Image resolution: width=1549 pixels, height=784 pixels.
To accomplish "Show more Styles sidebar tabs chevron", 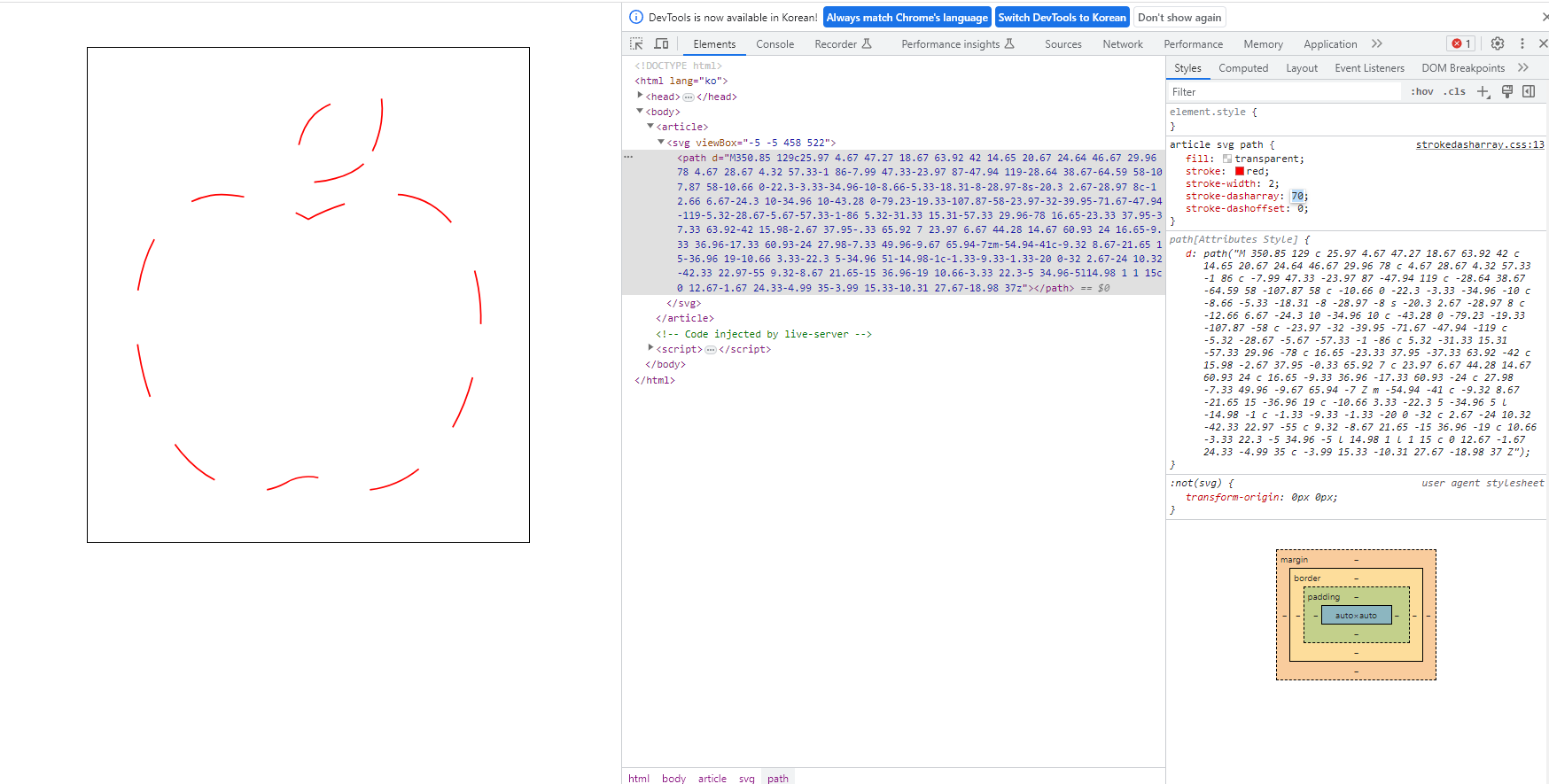I will point(1523,67).
